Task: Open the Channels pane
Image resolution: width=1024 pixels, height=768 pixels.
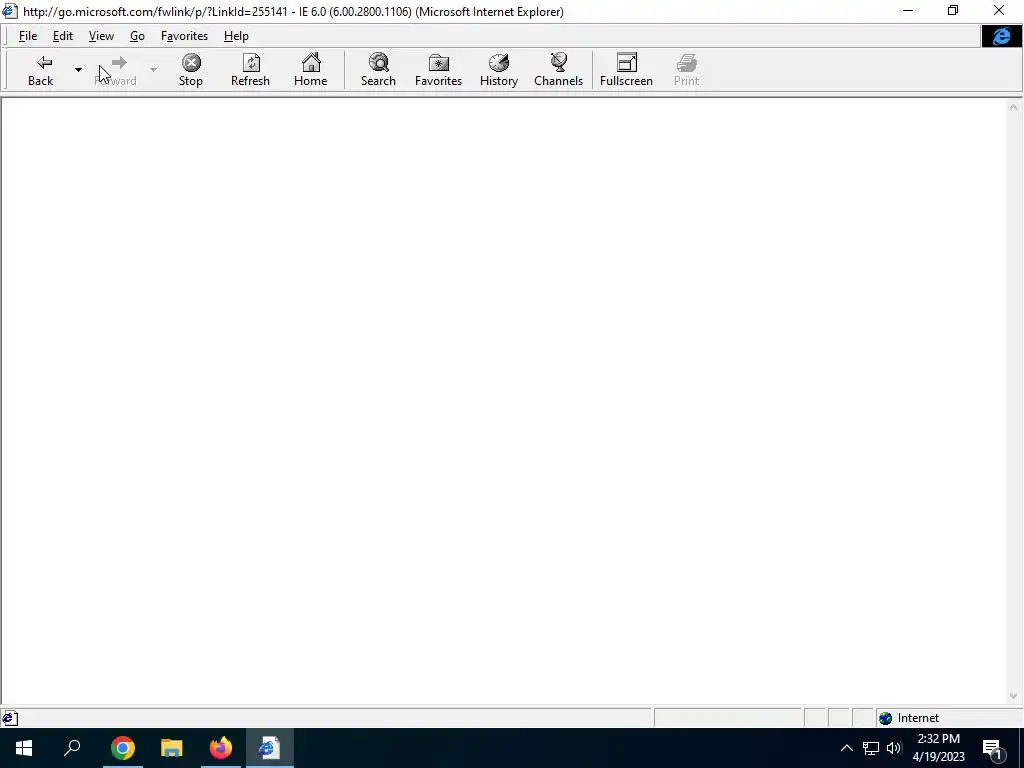Action: 558,71
